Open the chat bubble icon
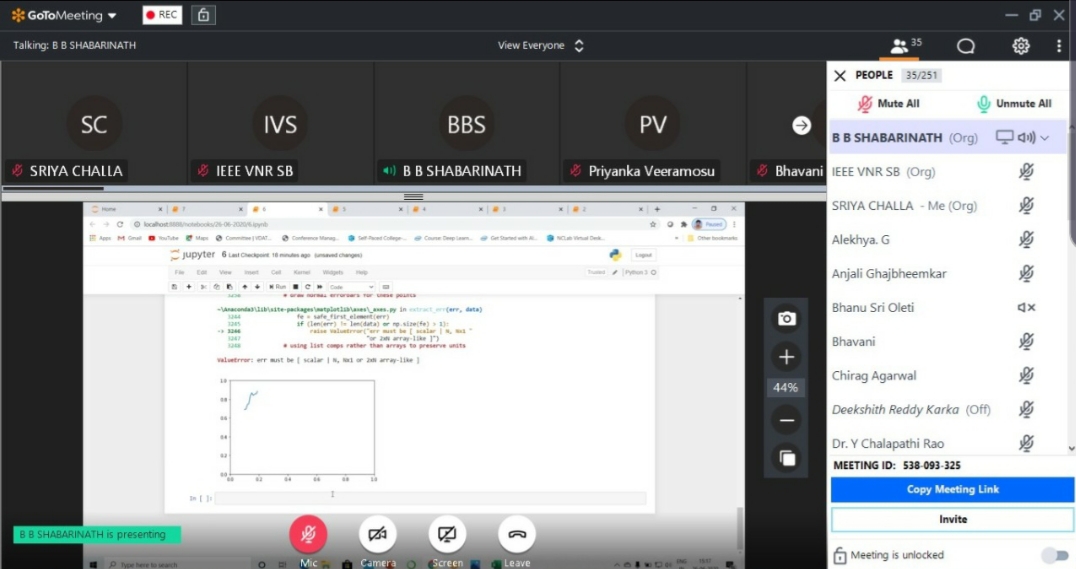 (x=965, y=46)
